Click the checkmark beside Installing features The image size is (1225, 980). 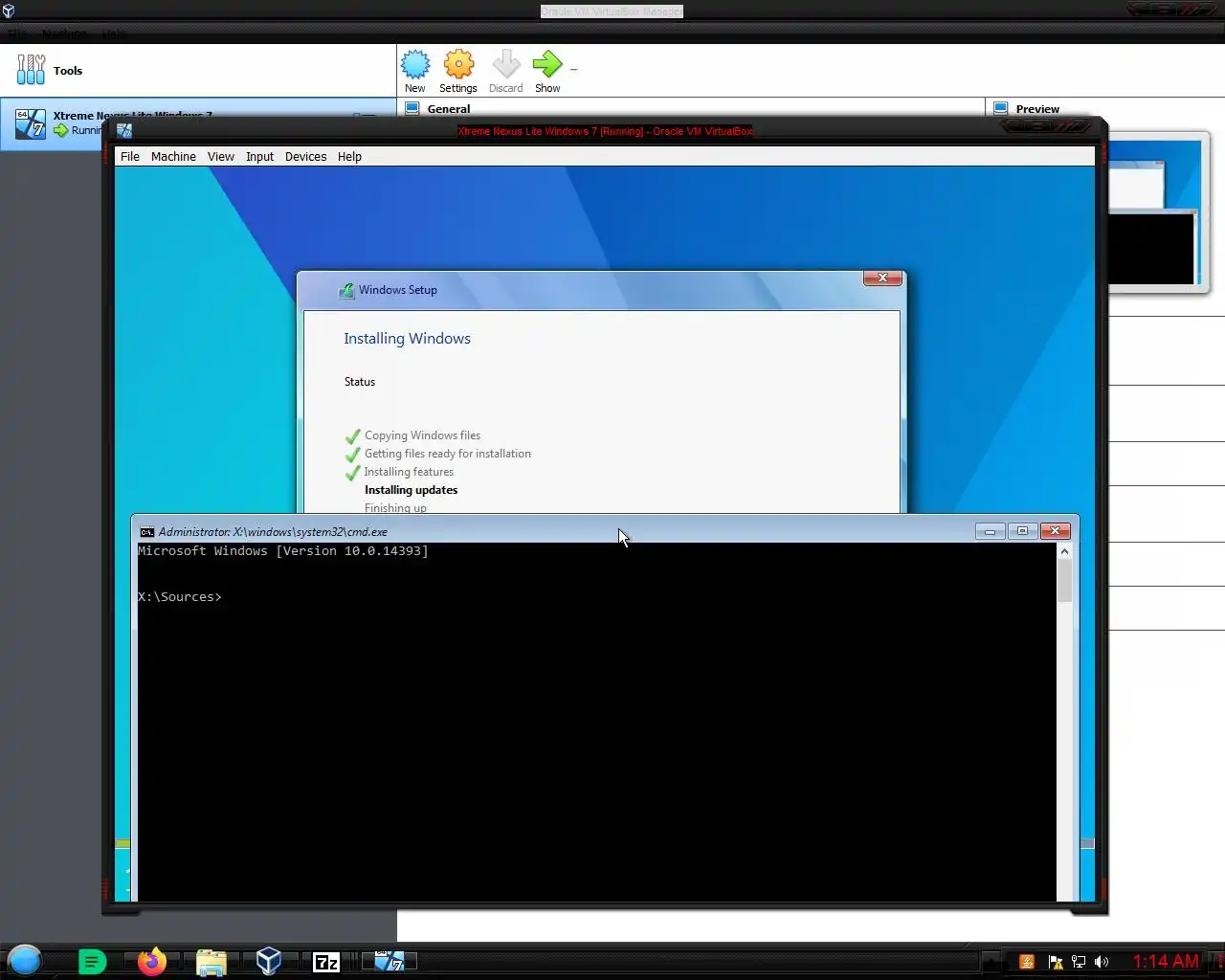coord(353,473)
